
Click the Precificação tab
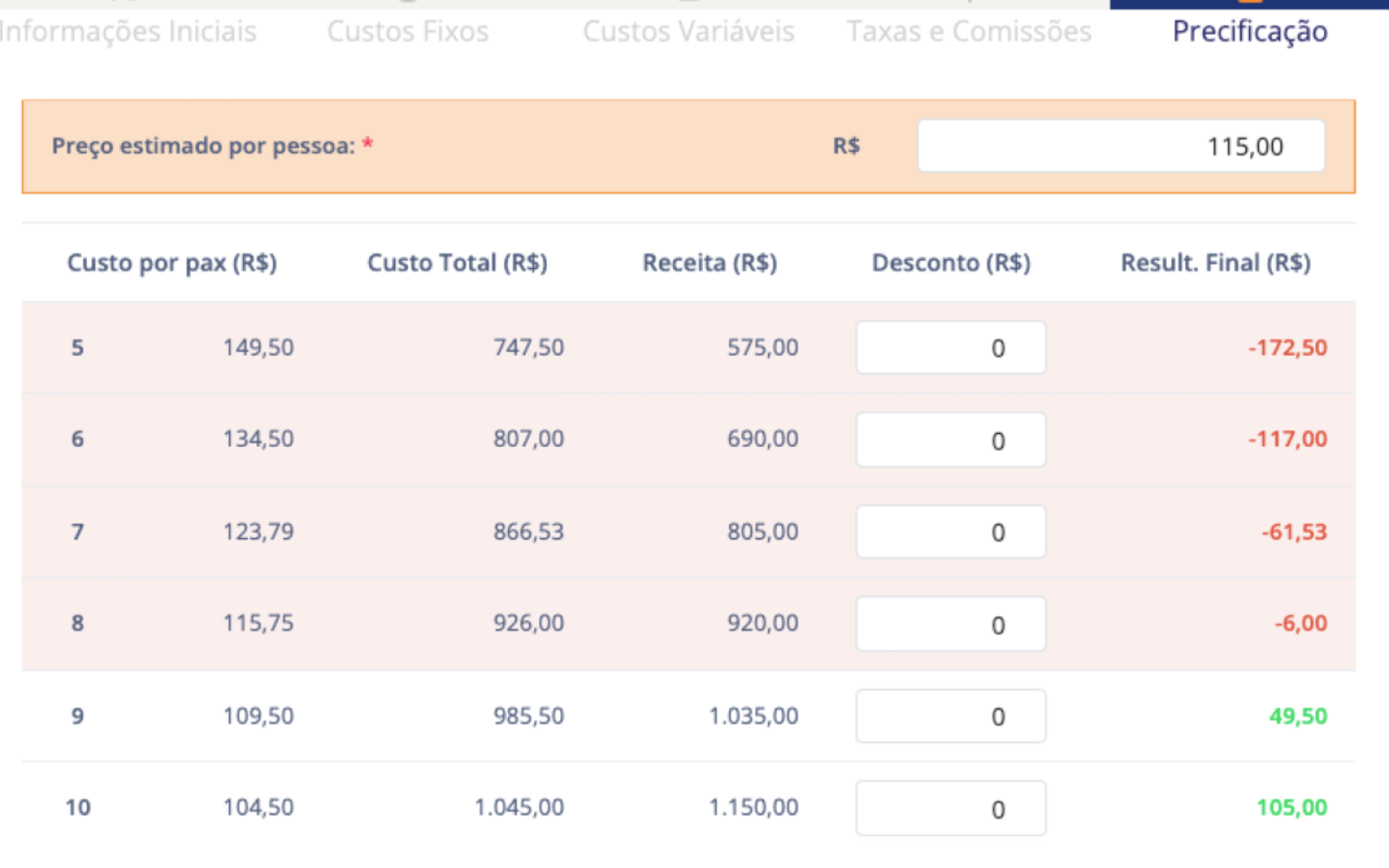coord(1250,31)
